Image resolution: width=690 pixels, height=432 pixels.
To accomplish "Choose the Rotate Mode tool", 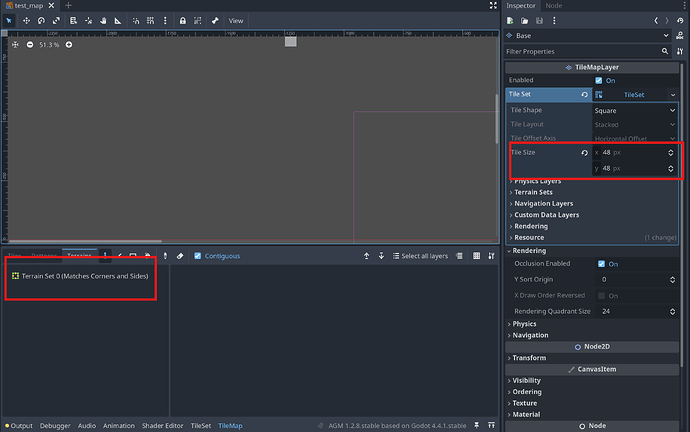I will point(41,21).
